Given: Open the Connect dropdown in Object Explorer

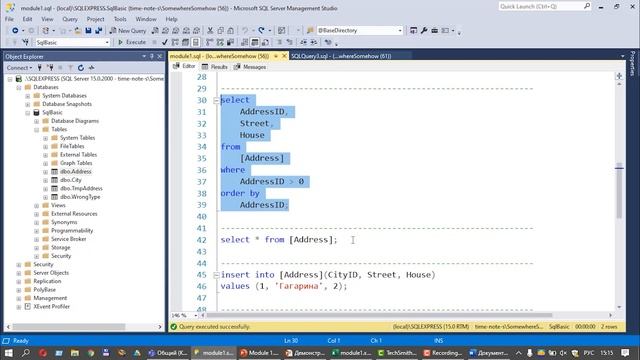Looking at the screenshot, I should (x=20, y=68).
